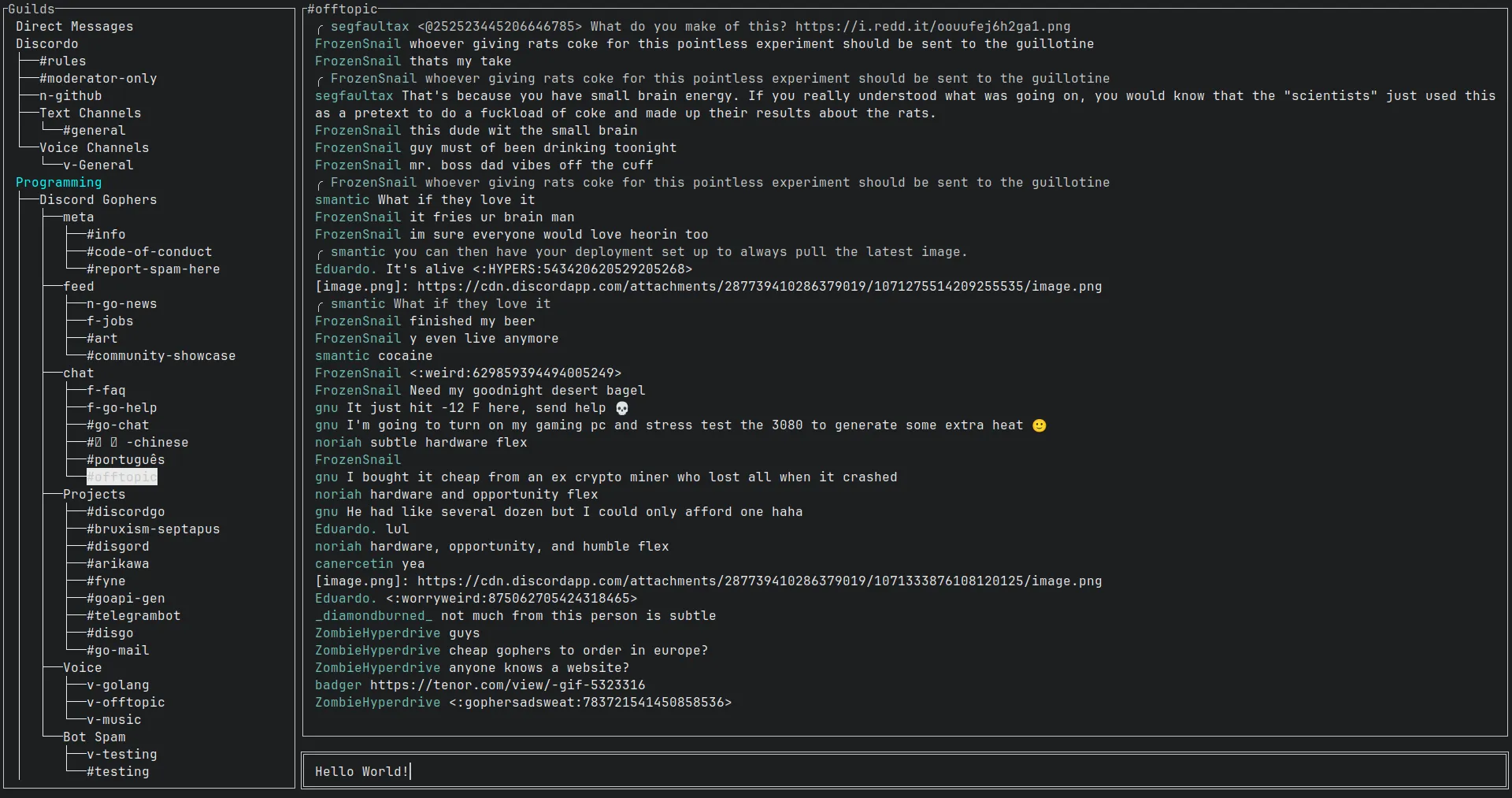Click the highlighted #offtopic channel
The width and height of the screenshot is (1512, 798).
coord(122,477)
